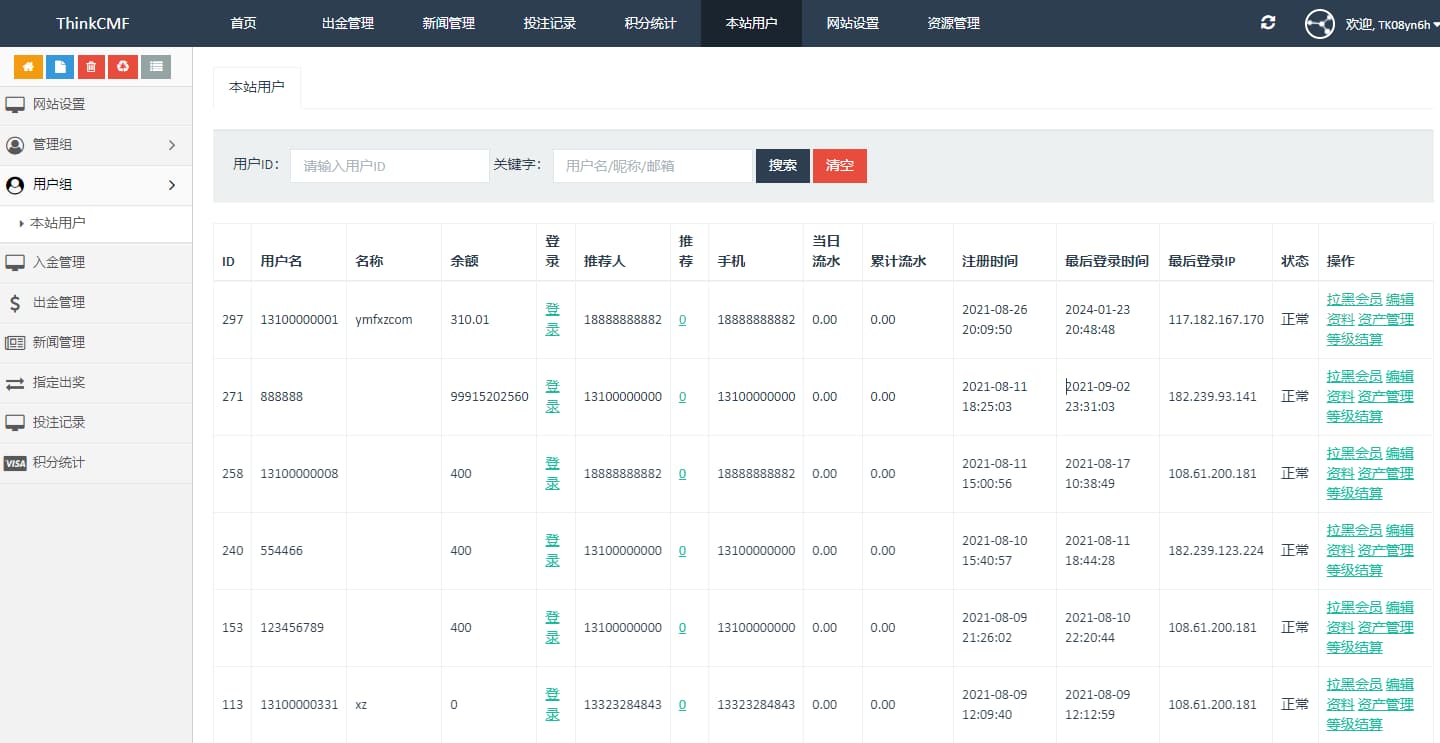Click the blue document shortcut icon
1440x743 pixels.
tap(60, 67)
